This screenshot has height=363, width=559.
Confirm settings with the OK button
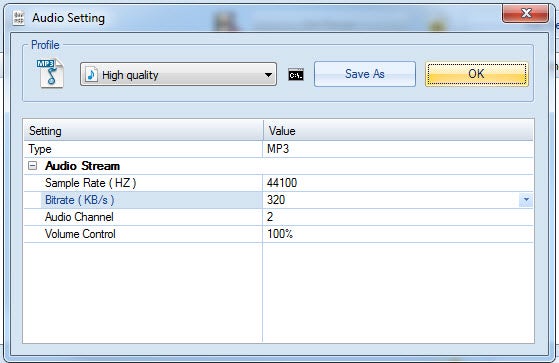[x=477, y=74]
